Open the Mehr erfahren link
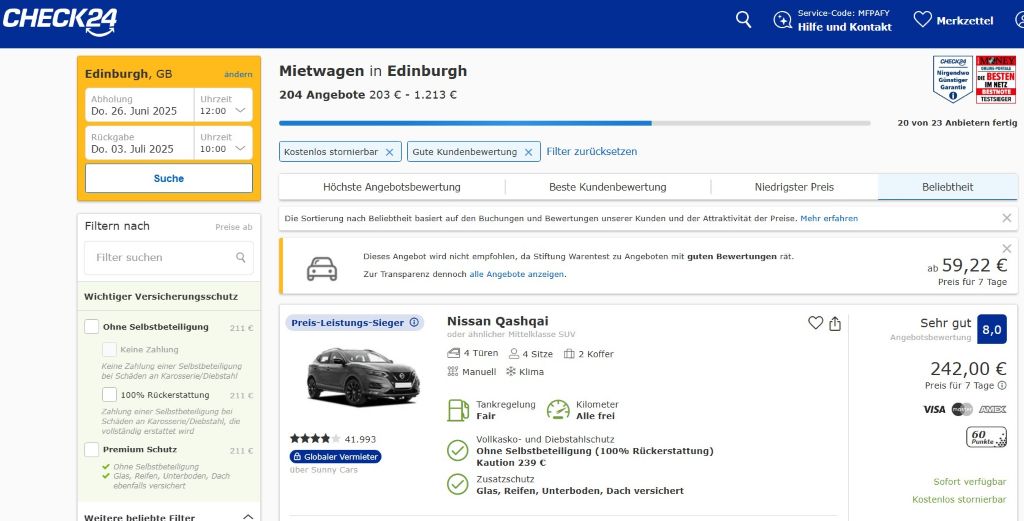The height and width of the screenshot is (521, 1024). 829,218
